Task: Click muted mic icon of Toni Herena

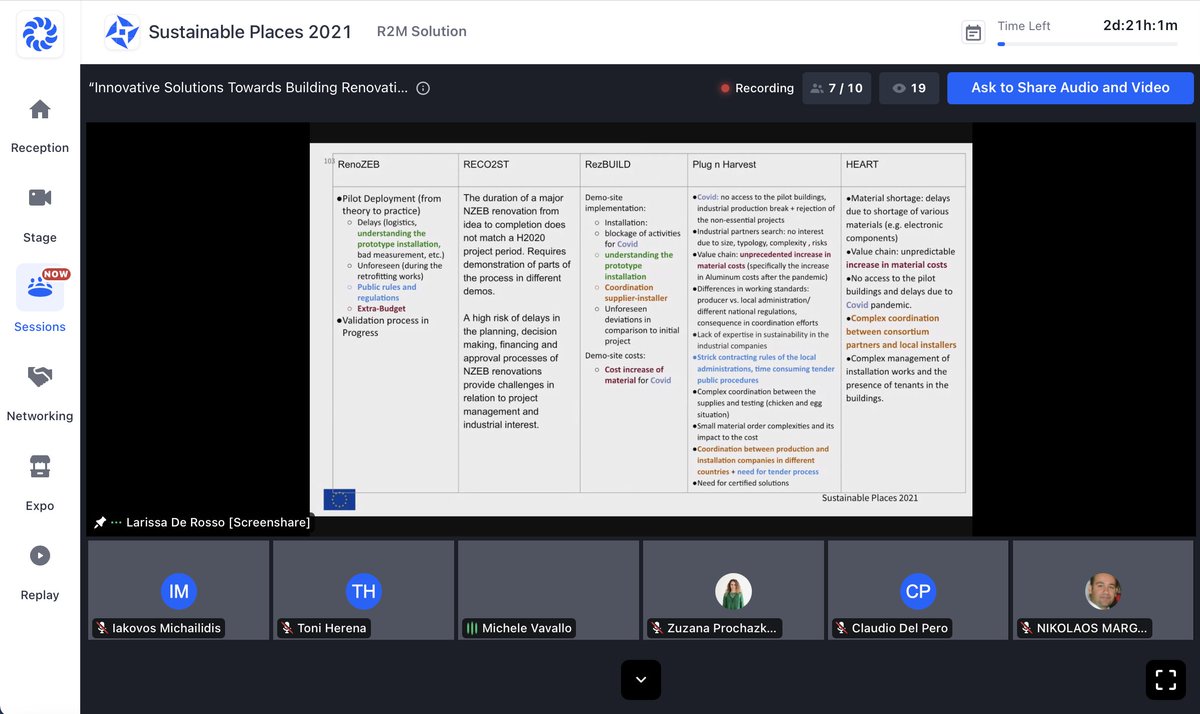Action: 286,628
